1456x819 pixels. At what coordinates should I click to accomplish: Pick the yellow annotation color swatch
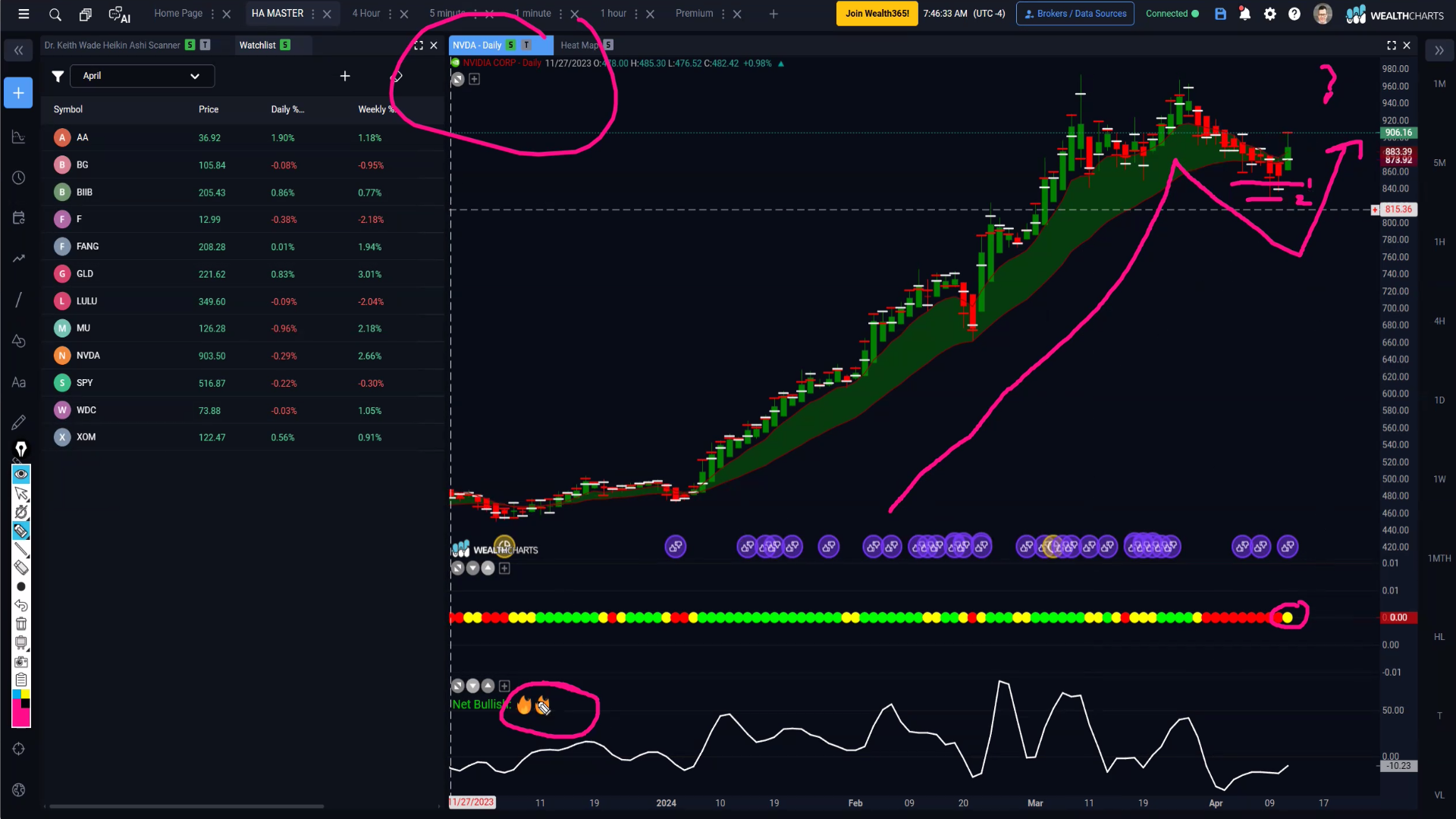point(26,694)
